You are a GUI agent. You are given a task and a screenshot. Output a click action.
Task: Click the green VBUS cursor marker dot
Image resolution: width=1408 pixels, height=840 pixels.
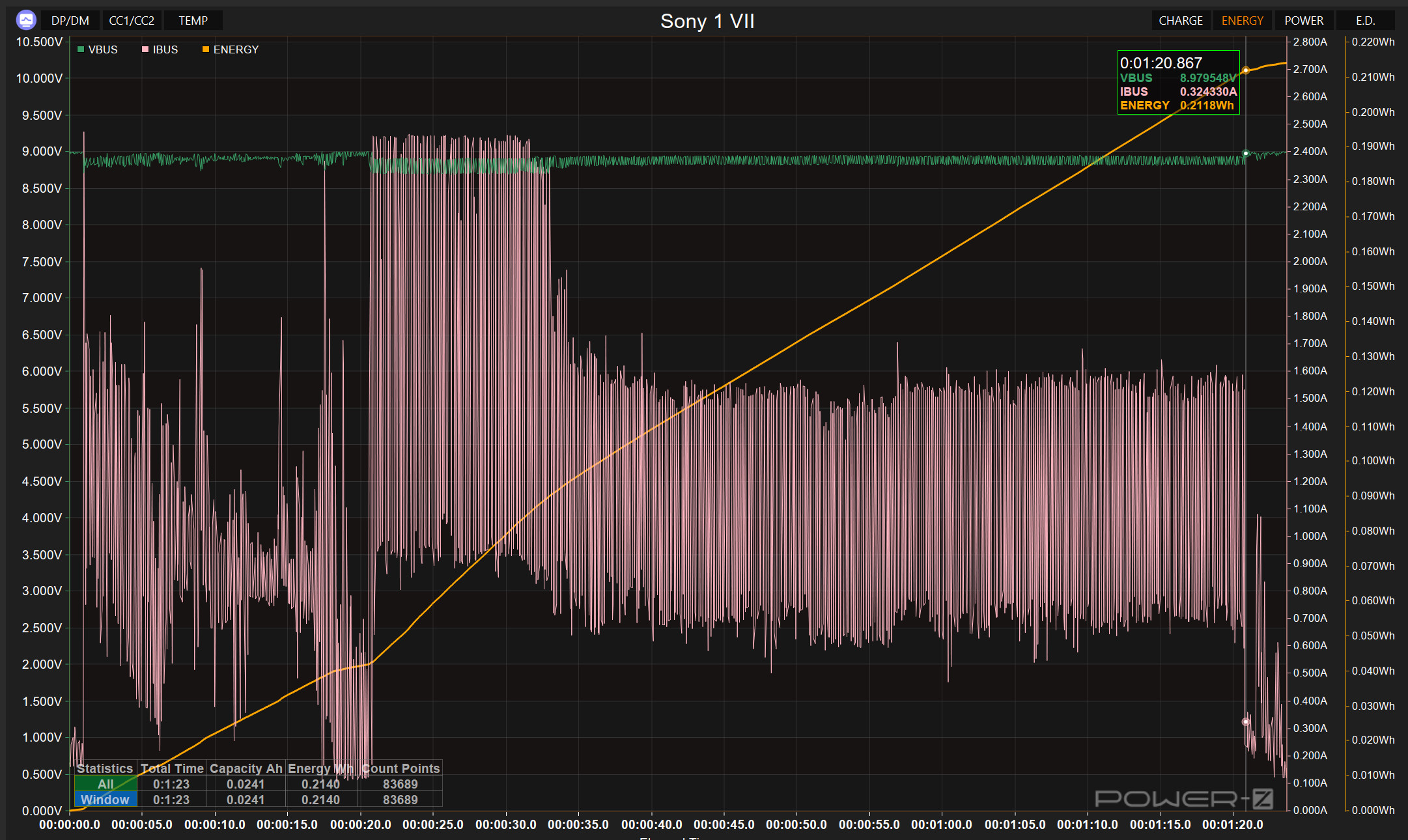[x=1246, y=154]
